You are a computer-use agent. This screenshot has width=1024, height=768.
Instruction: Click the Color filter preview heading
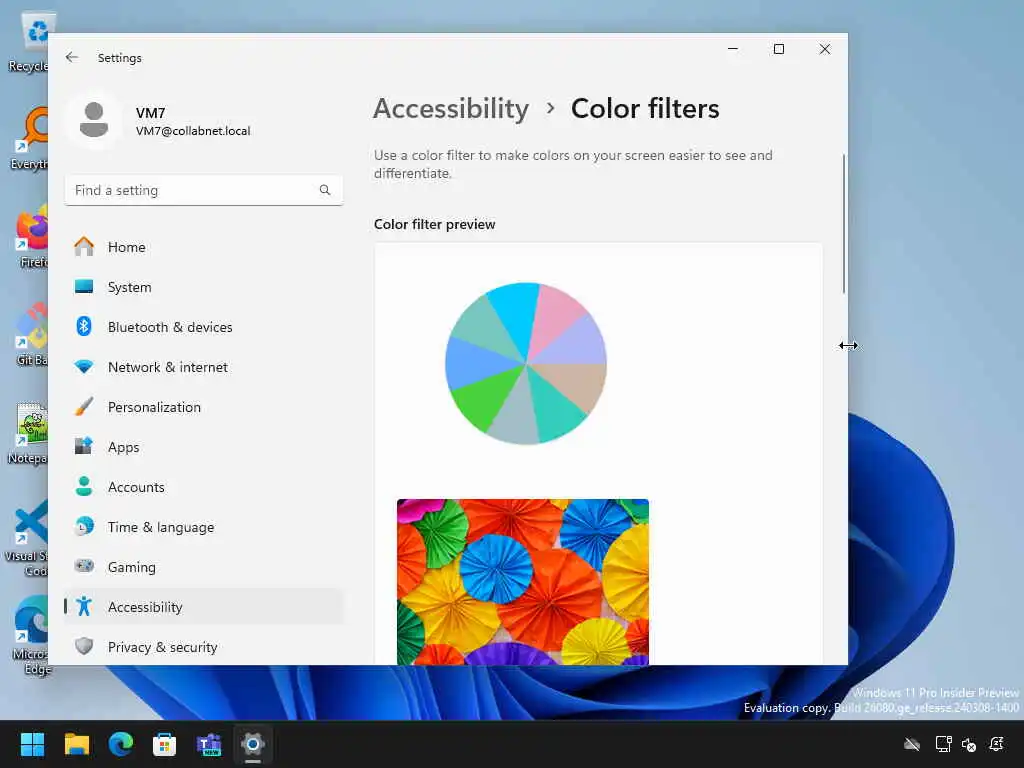point(434,224)
